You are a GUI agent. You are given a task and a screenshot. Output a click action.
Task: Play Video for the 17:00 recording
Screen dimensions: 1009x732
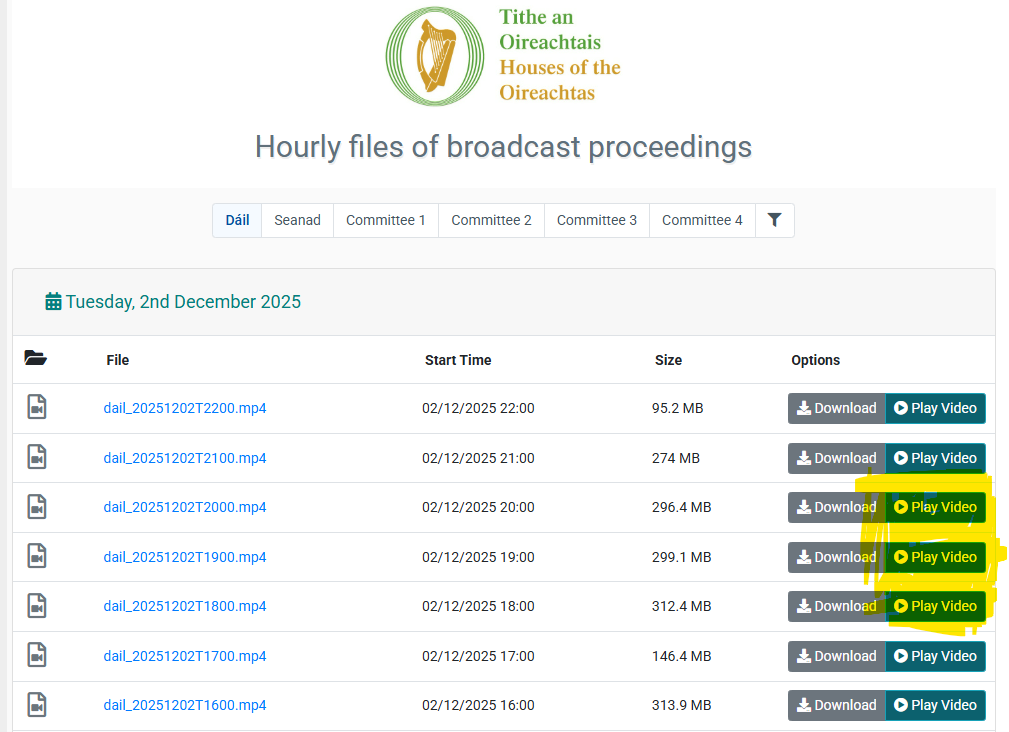point(935,656)
